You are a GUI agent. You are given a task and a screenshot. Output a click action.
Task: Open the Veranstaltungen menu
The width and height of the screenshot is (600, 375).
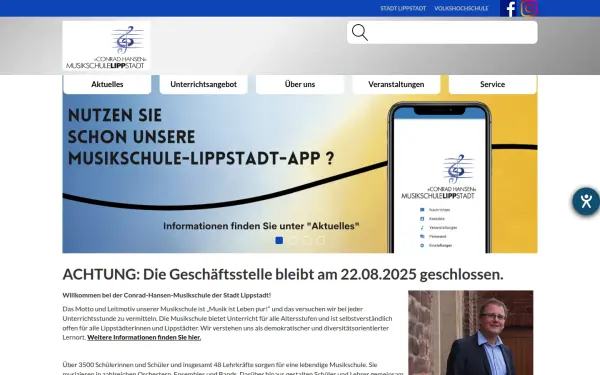[396, 84]
